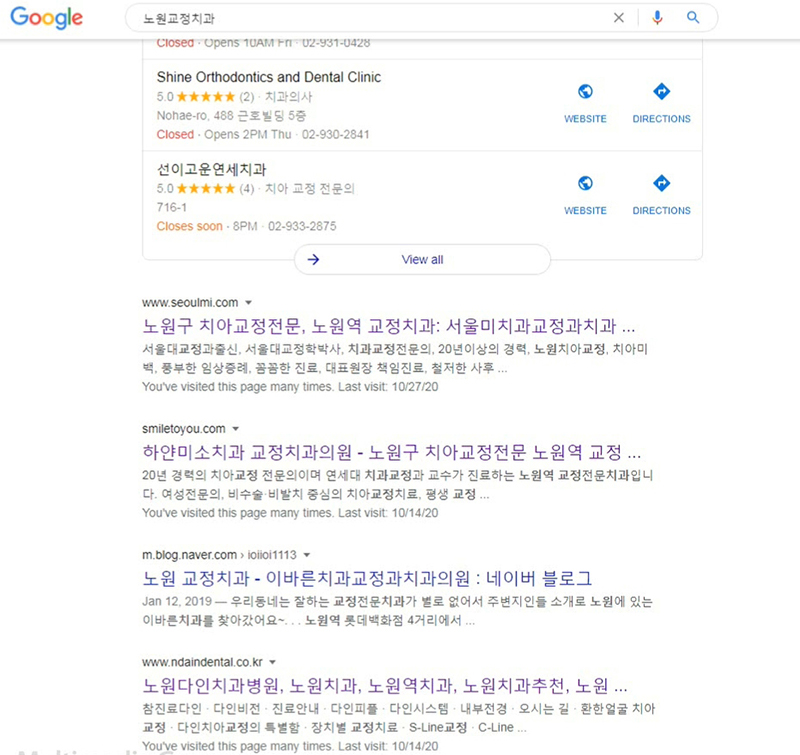Click phone number 02-933-2875

(302, 226)
